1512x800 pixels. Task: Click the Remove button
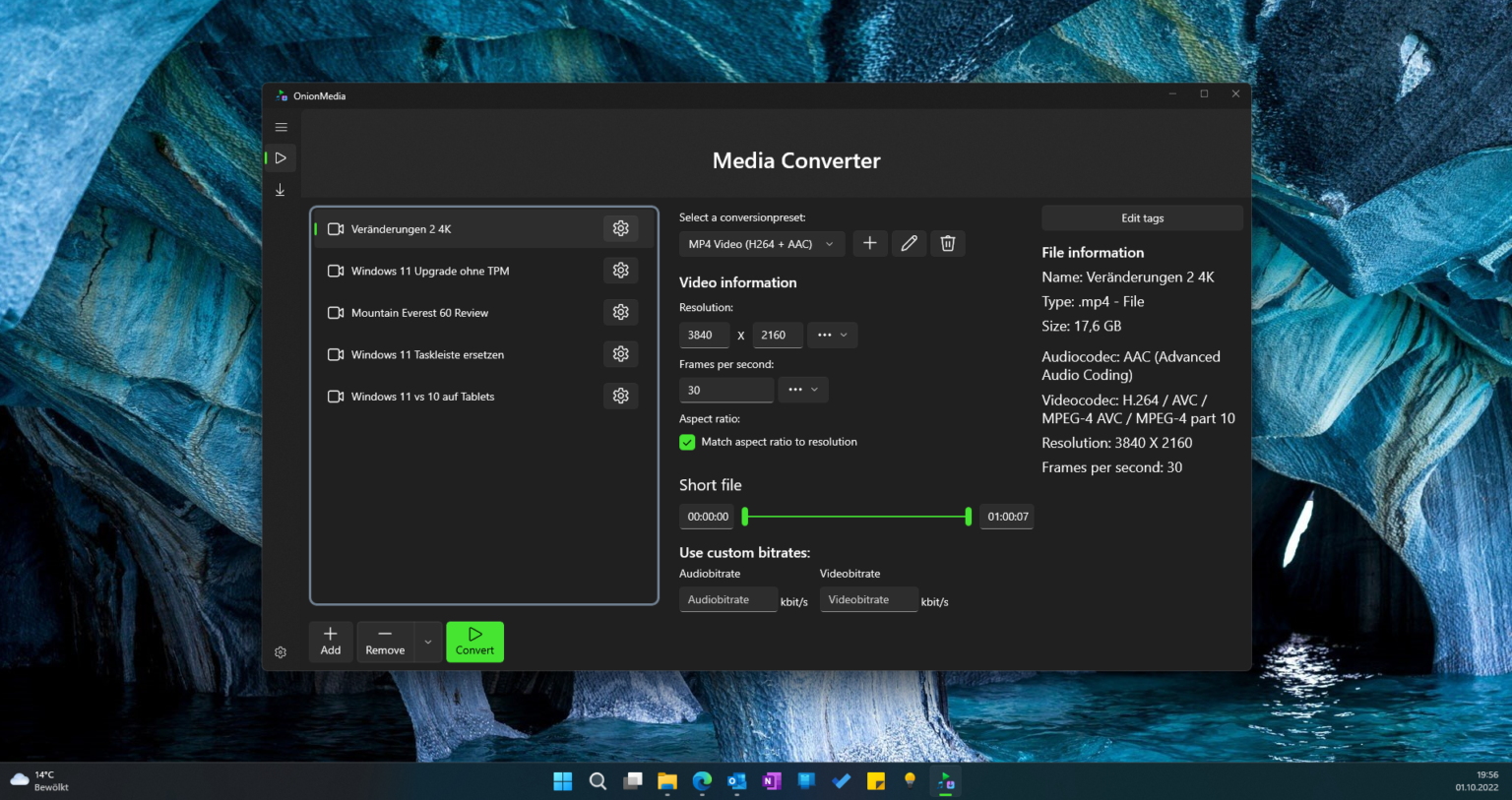(385, 642)
